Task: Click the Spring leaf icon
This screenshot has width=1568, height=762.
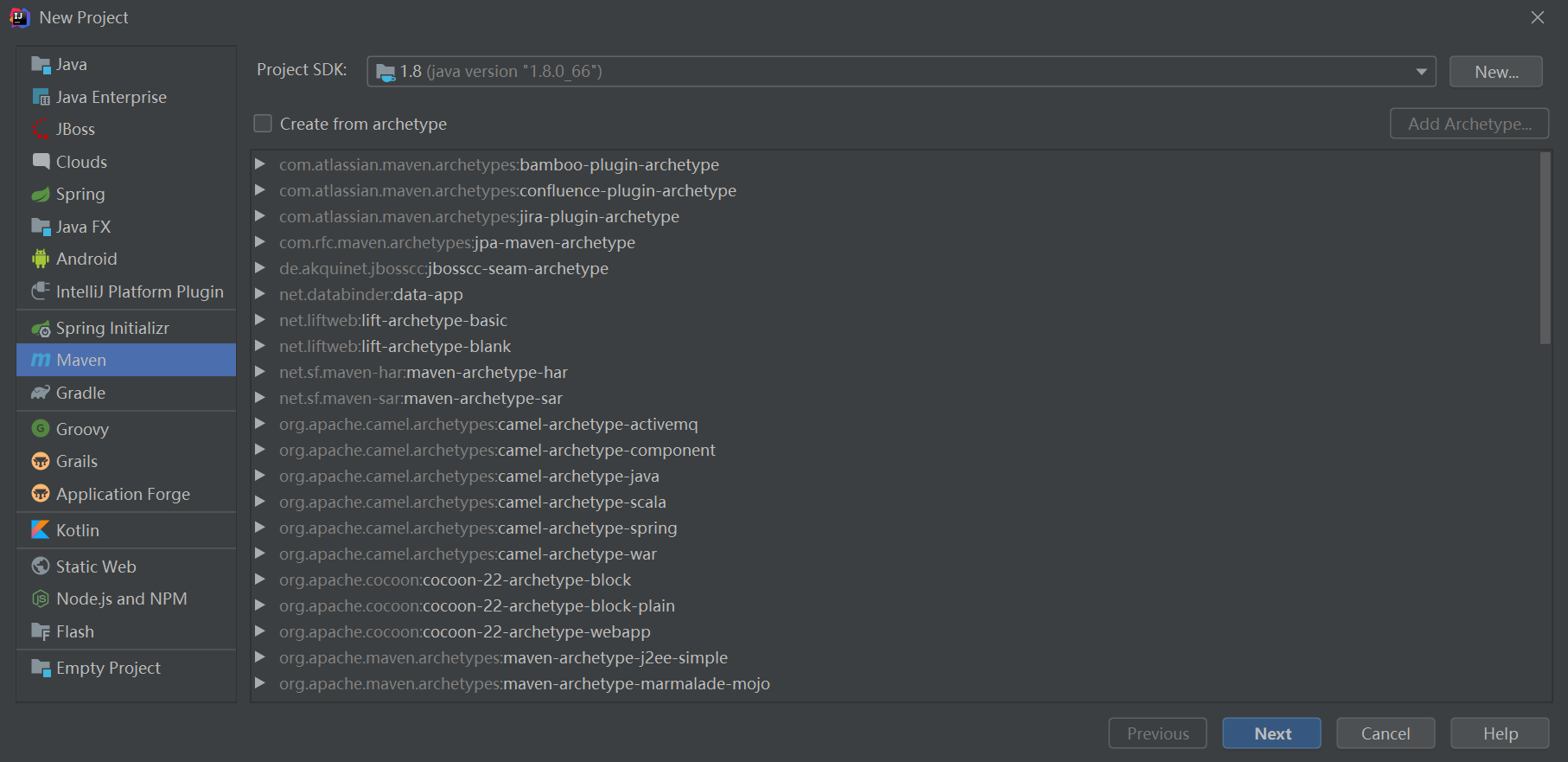Action: coord(41,195)
